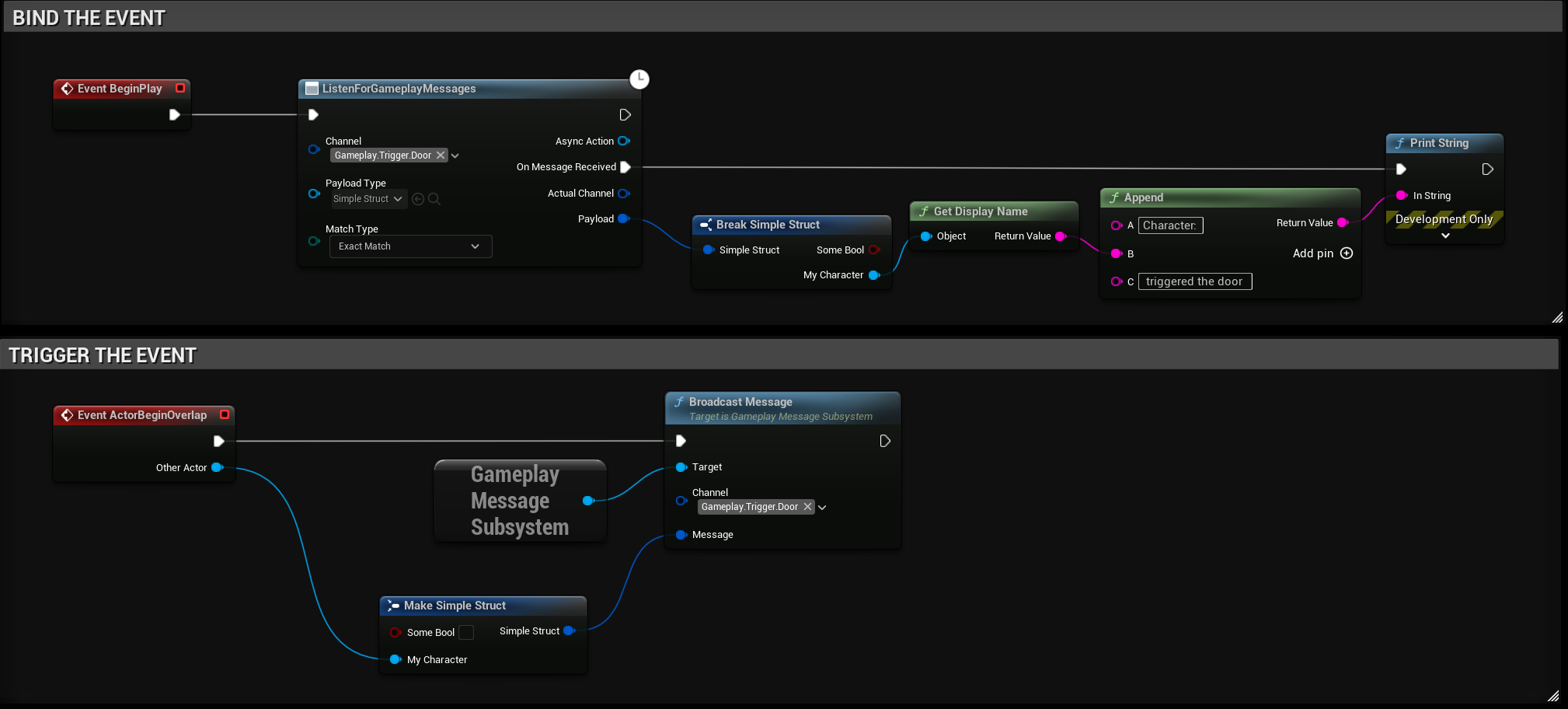The width and height of the screenshot is (1568, 709).
Task: Toggle the ActorBeginOverlap event delegate pin
Action: point(225,415)
